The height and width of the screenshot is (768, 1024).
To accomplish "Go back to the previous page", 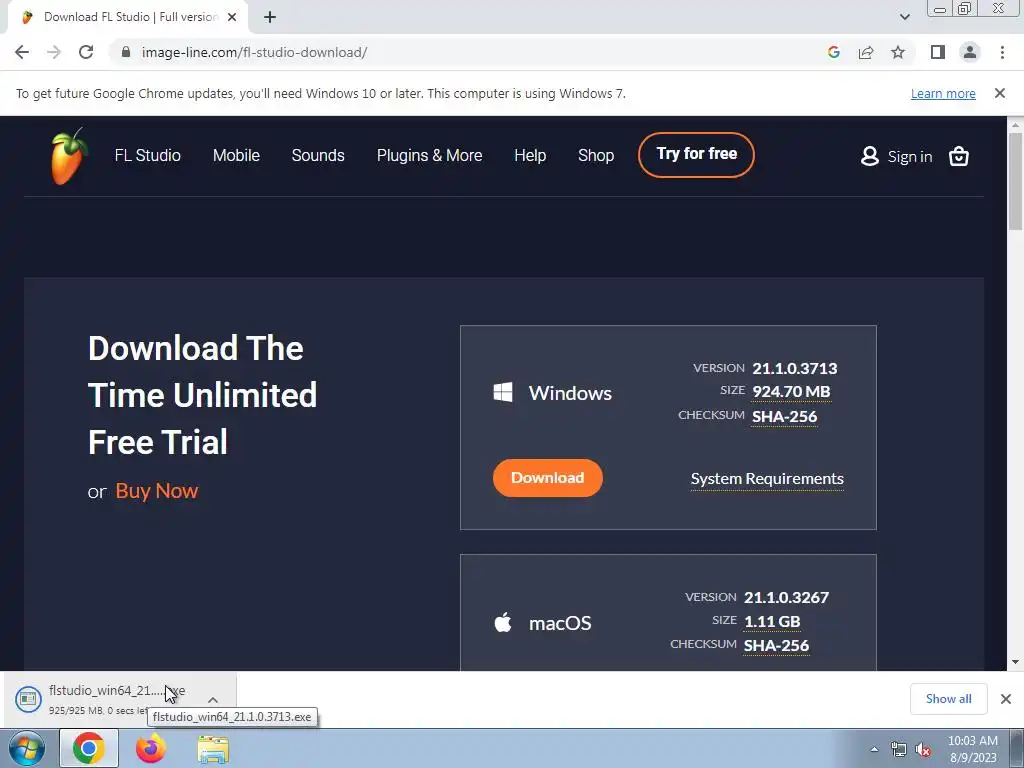I will click(22, 52).
